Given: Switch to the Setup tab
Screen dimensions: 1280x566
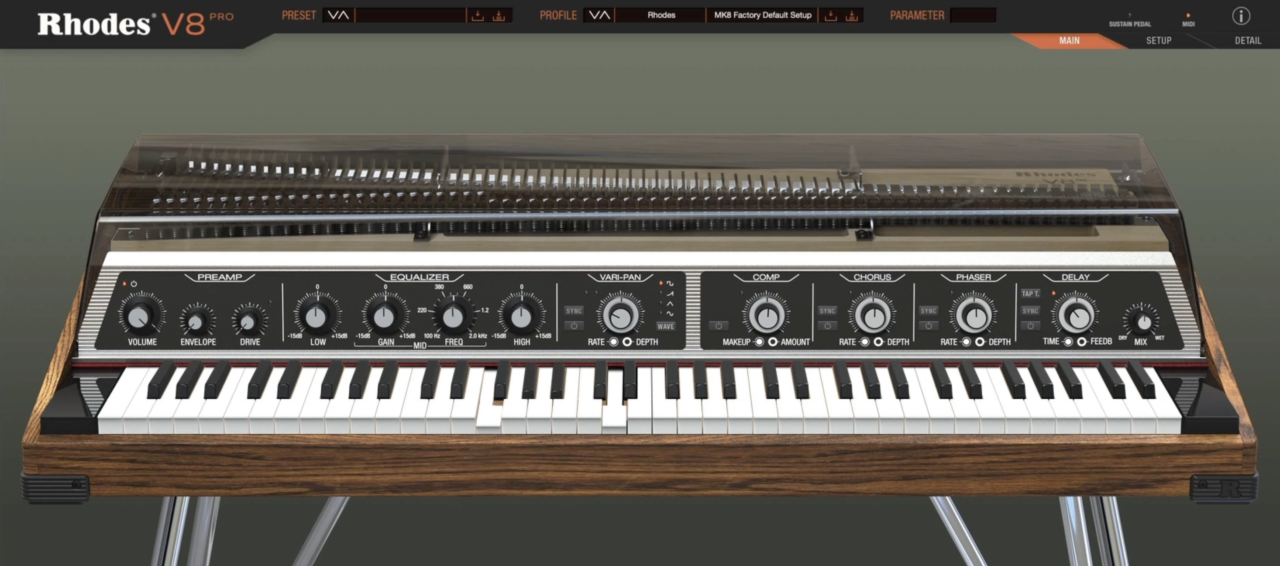Looking at the screenshot, I should point(1158,41).
